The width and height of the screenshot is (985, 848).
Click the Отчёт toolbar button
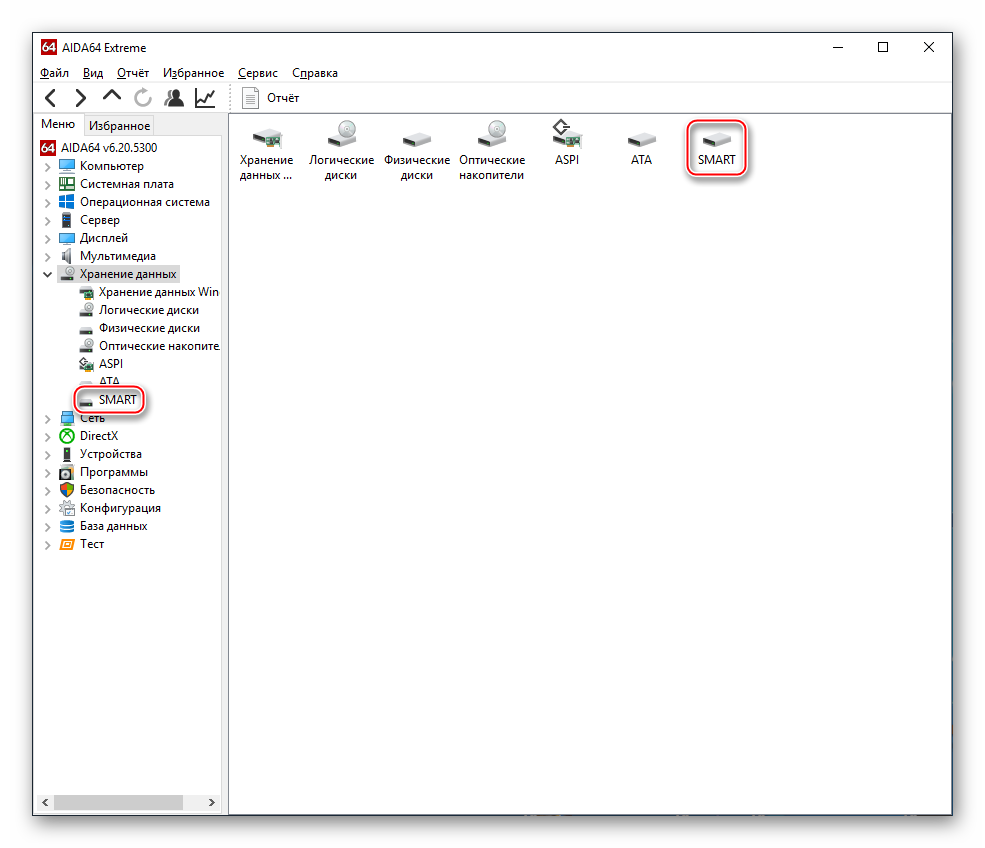click(x=271, y=98)
